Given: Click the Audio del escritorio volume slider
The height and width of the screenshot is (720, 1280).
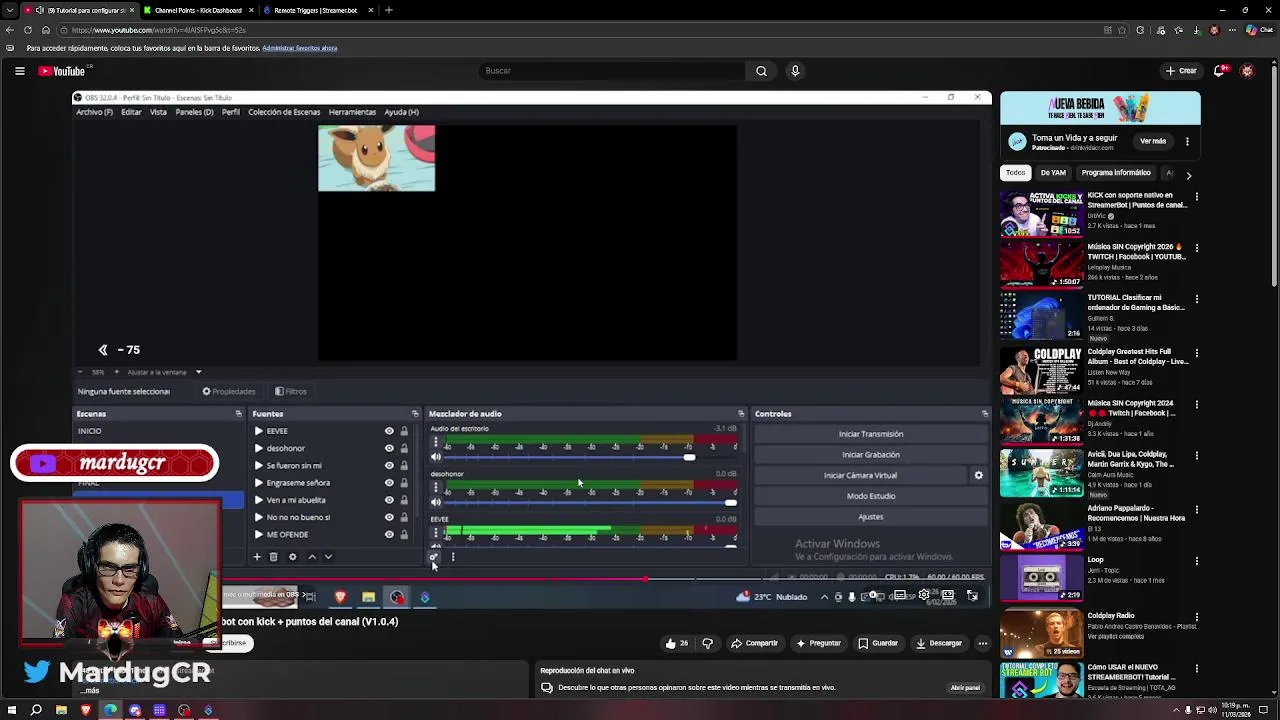Looking at the screenshot, I should [590, 458].
